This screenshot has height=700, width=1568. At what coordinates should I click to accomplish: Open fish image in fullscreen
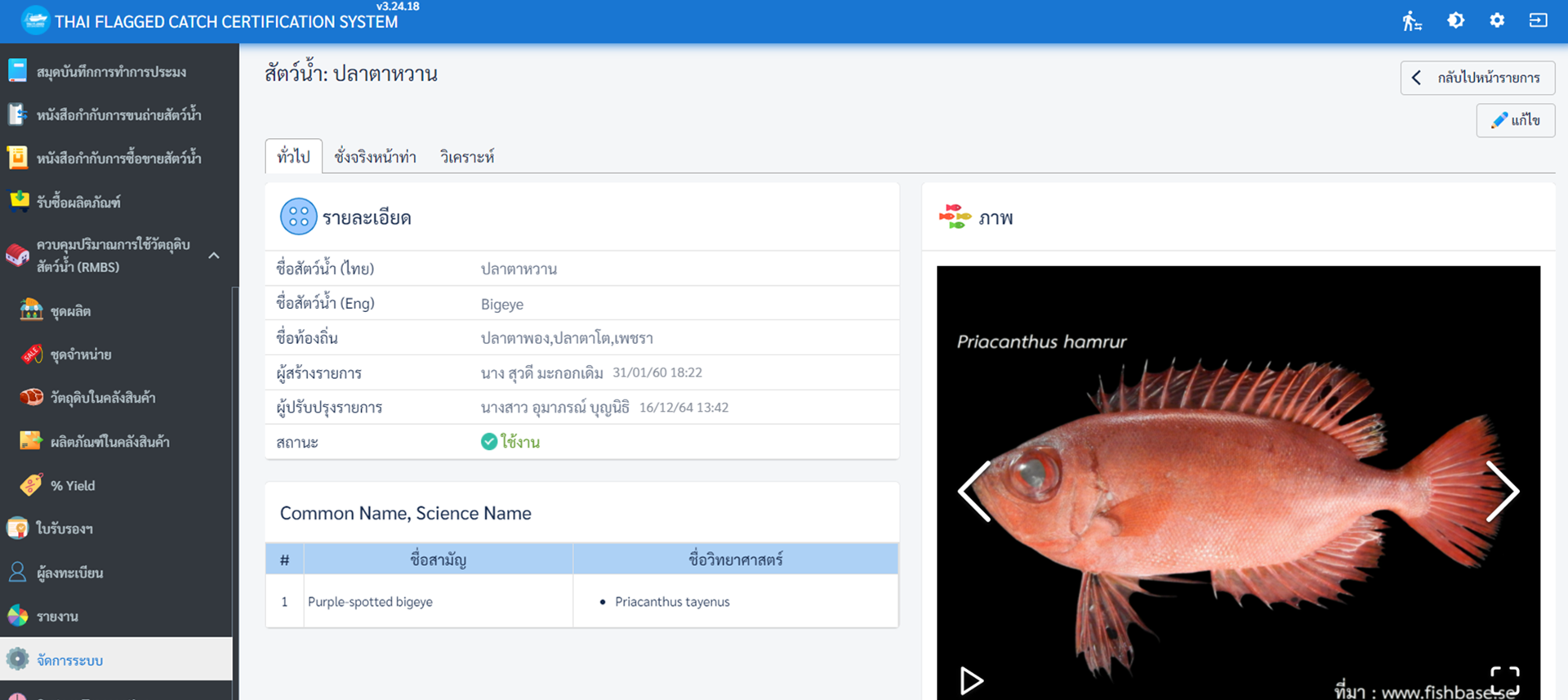[x=1504, y=680]
